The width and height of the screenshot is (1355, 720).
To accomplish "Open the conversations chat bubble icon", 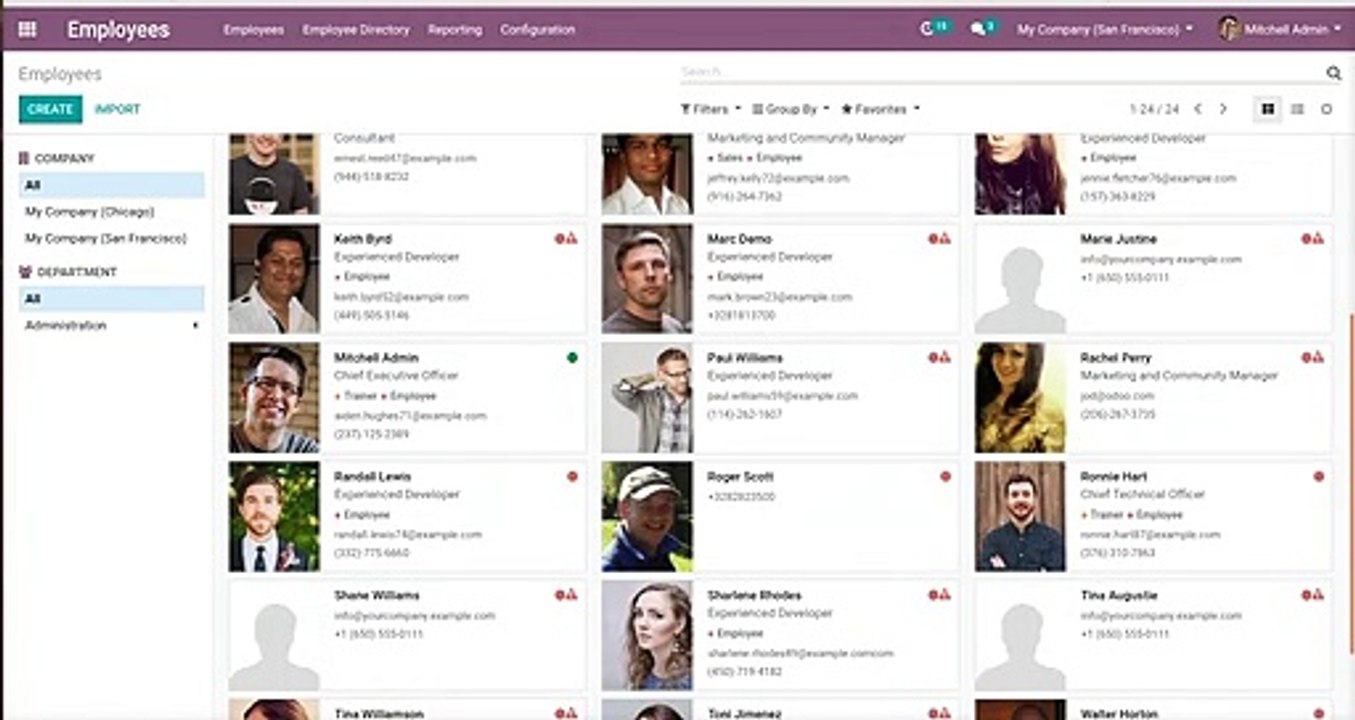I will (x=977, y=30).
